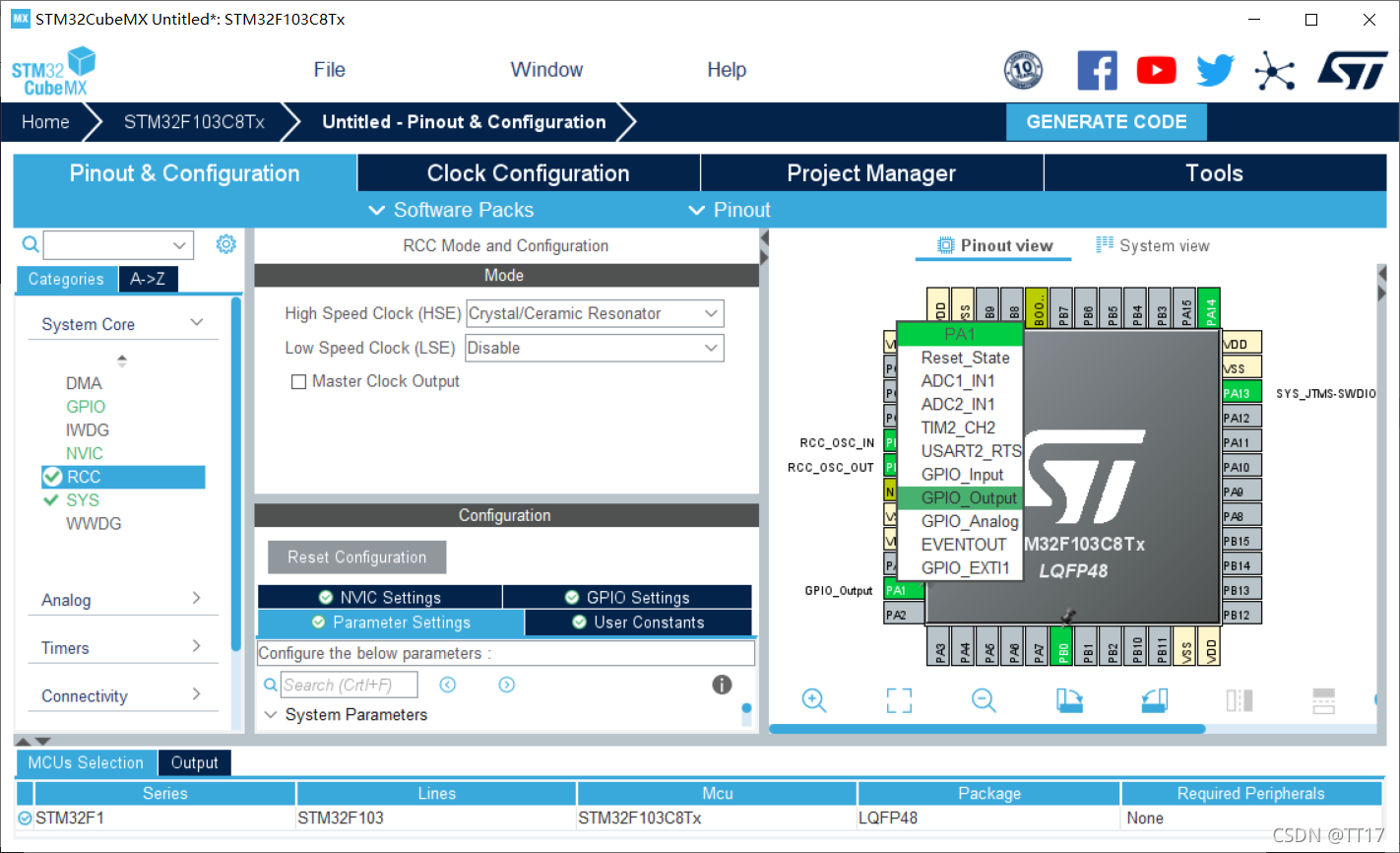Expand the Analog category
Viewport: 1400px width, 853px height.
(197, 598)
